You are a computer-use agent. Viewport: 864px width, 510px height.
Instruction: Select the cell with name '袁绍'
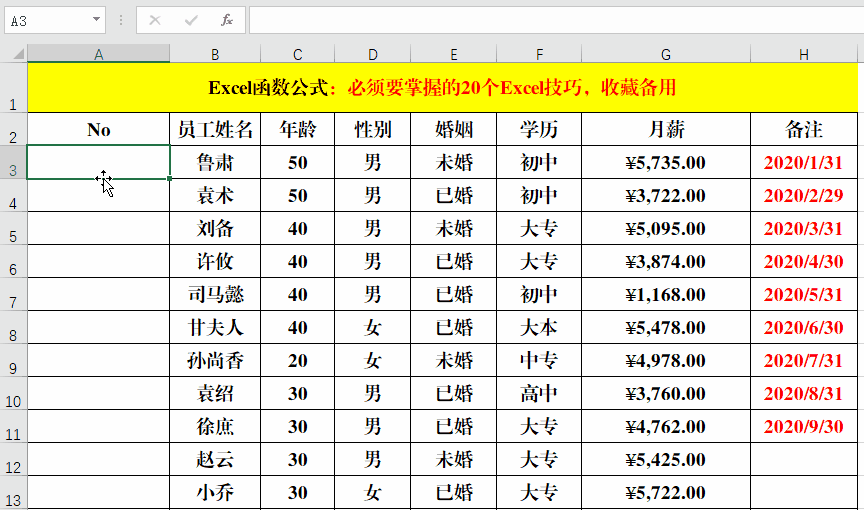tap(215, 394)
